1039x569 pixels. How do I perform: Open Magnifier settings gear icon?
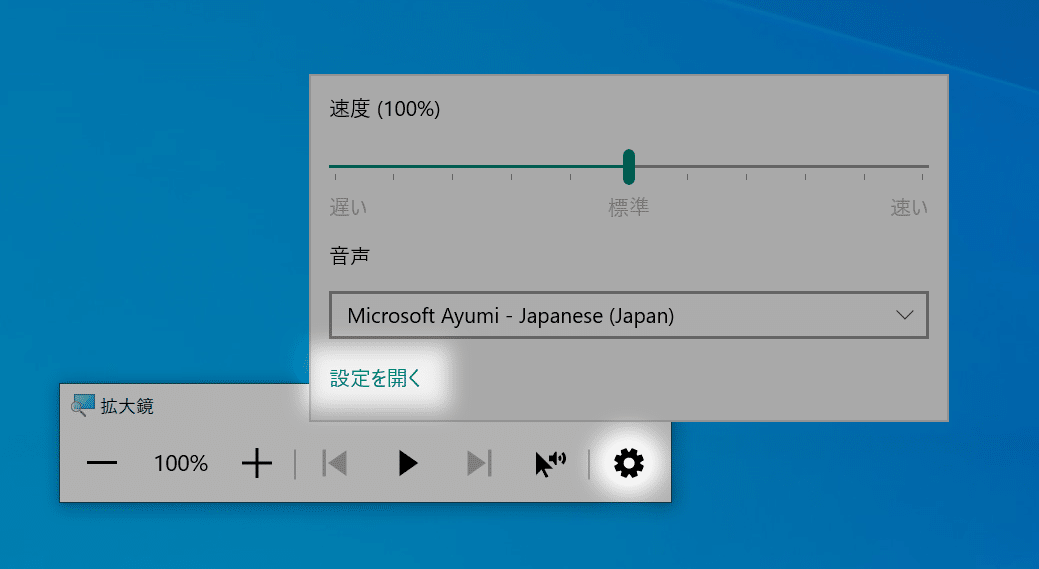pyautogui.click(x=629, y=463)
